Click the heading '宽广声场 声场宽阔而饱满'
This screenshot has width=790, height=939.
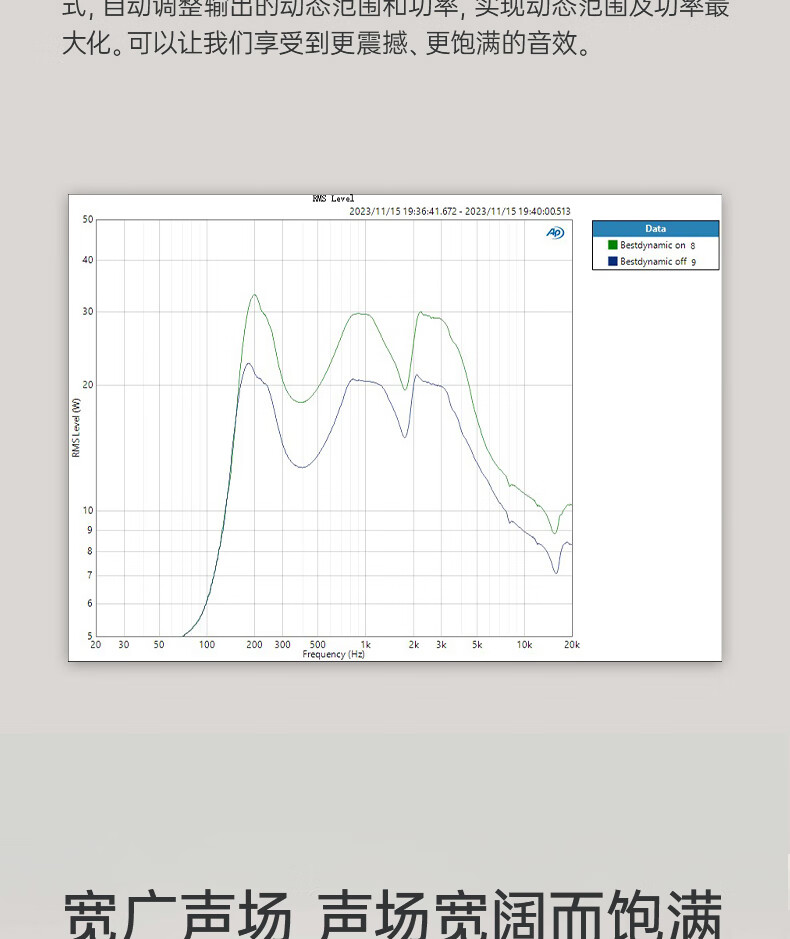393,914
